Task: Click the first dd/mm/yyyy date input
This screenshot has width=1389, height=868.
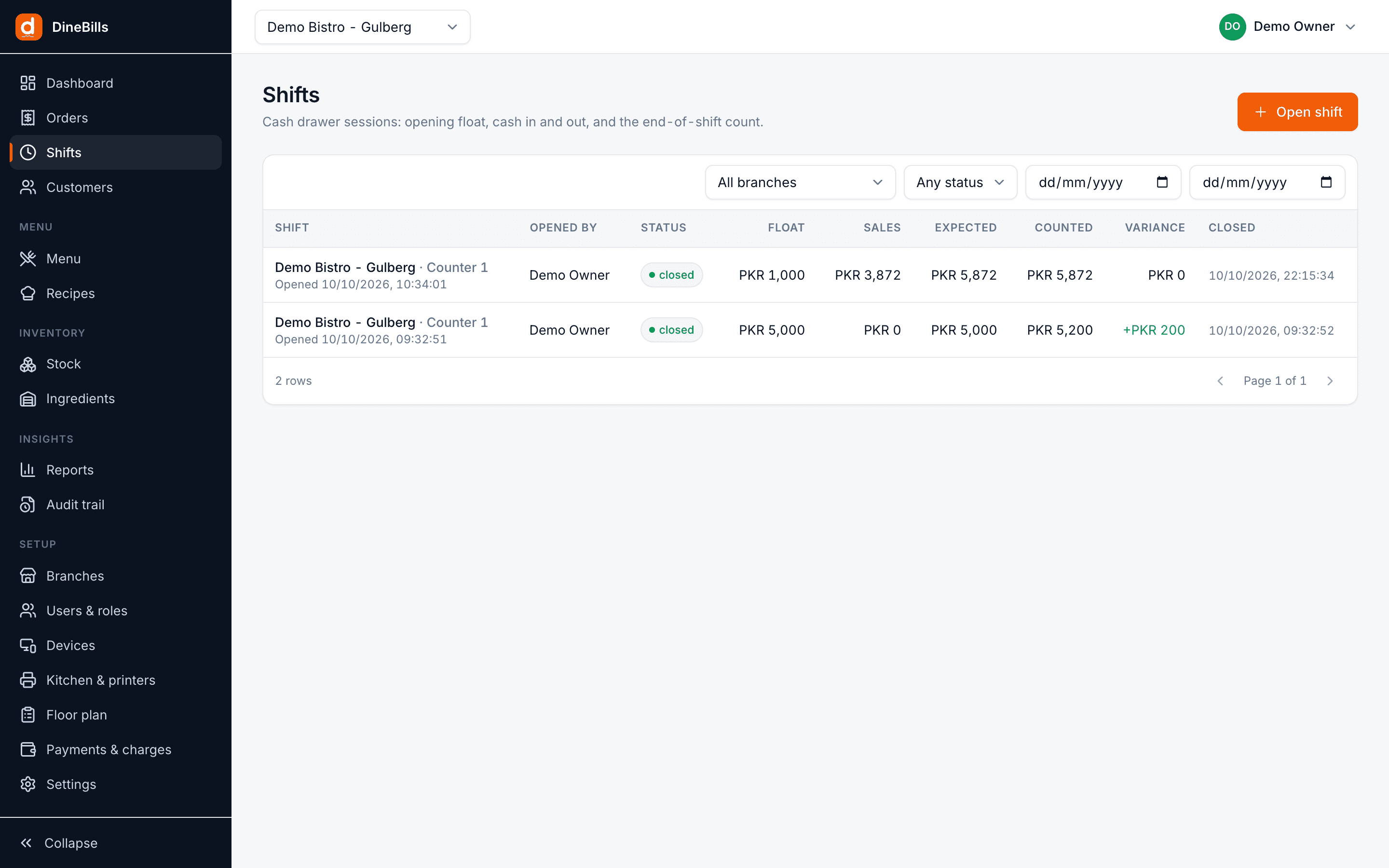Action: pos(1103,183)
